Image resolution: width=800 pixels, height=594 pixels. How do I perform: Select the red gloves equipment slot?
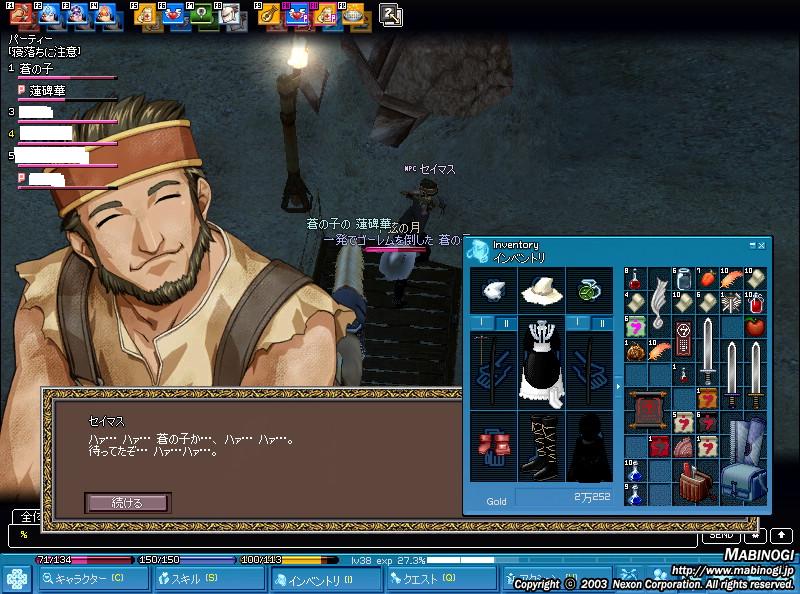point(493,447)
